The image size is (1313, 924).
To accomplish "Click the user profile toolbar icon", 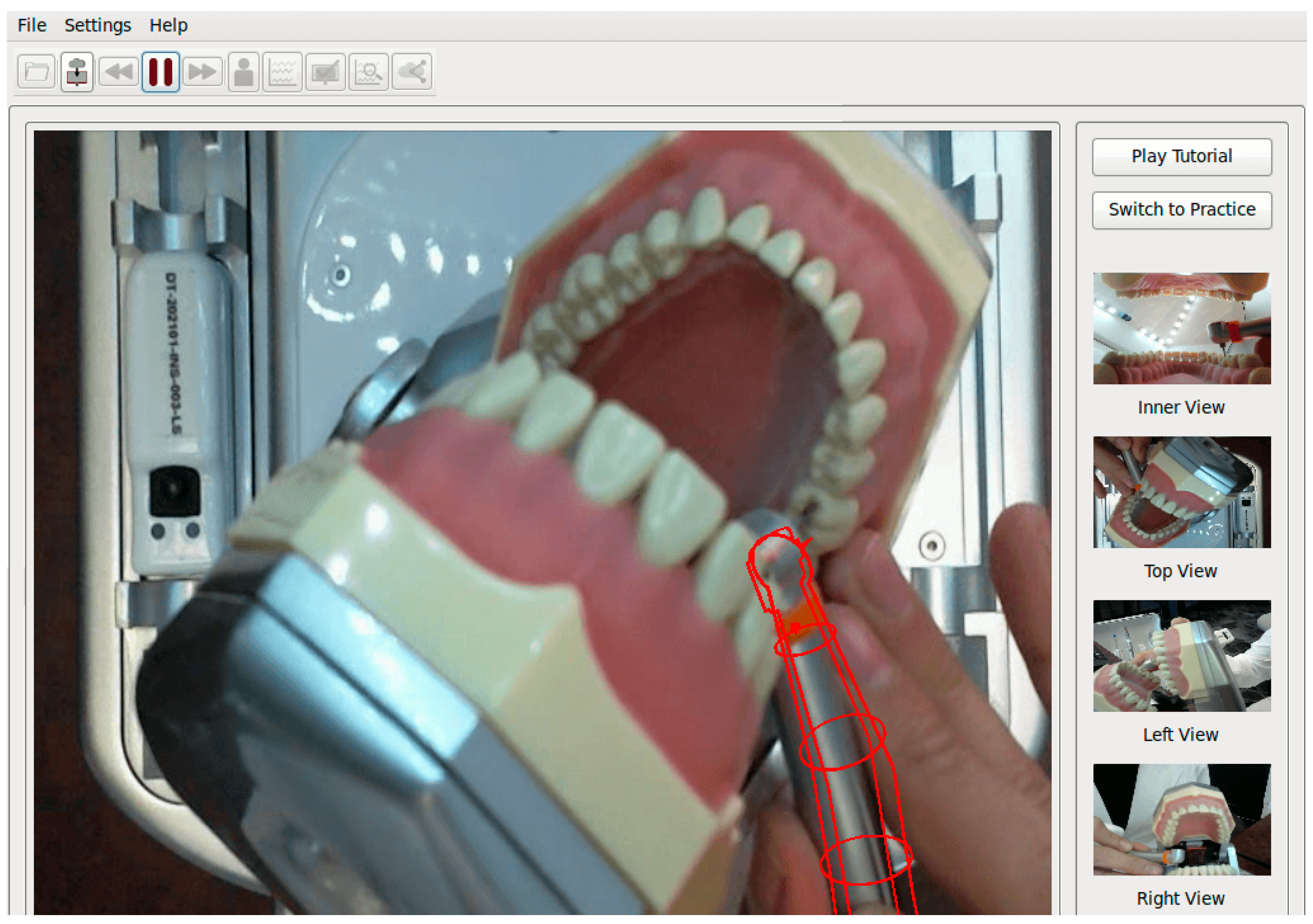I will click(243, 71).
